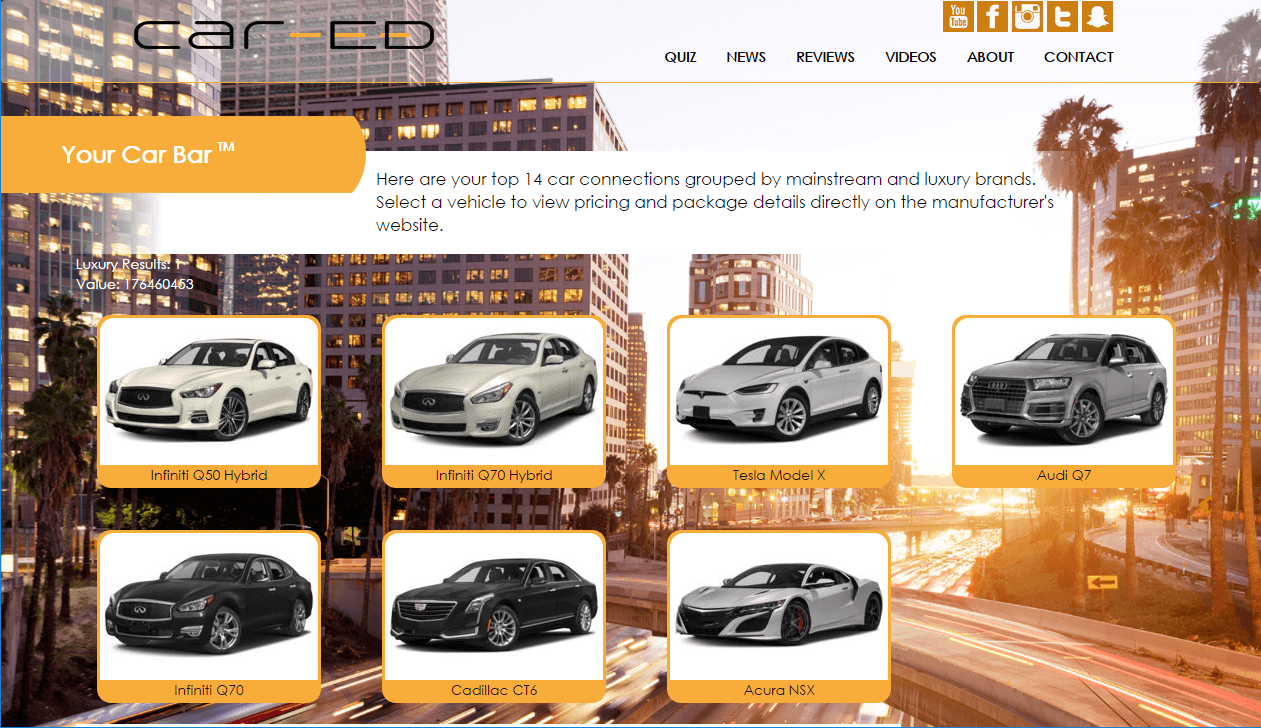Switch to the VIDEOS tab
The height and width of the screenshot is (728, 1261).
910,57
